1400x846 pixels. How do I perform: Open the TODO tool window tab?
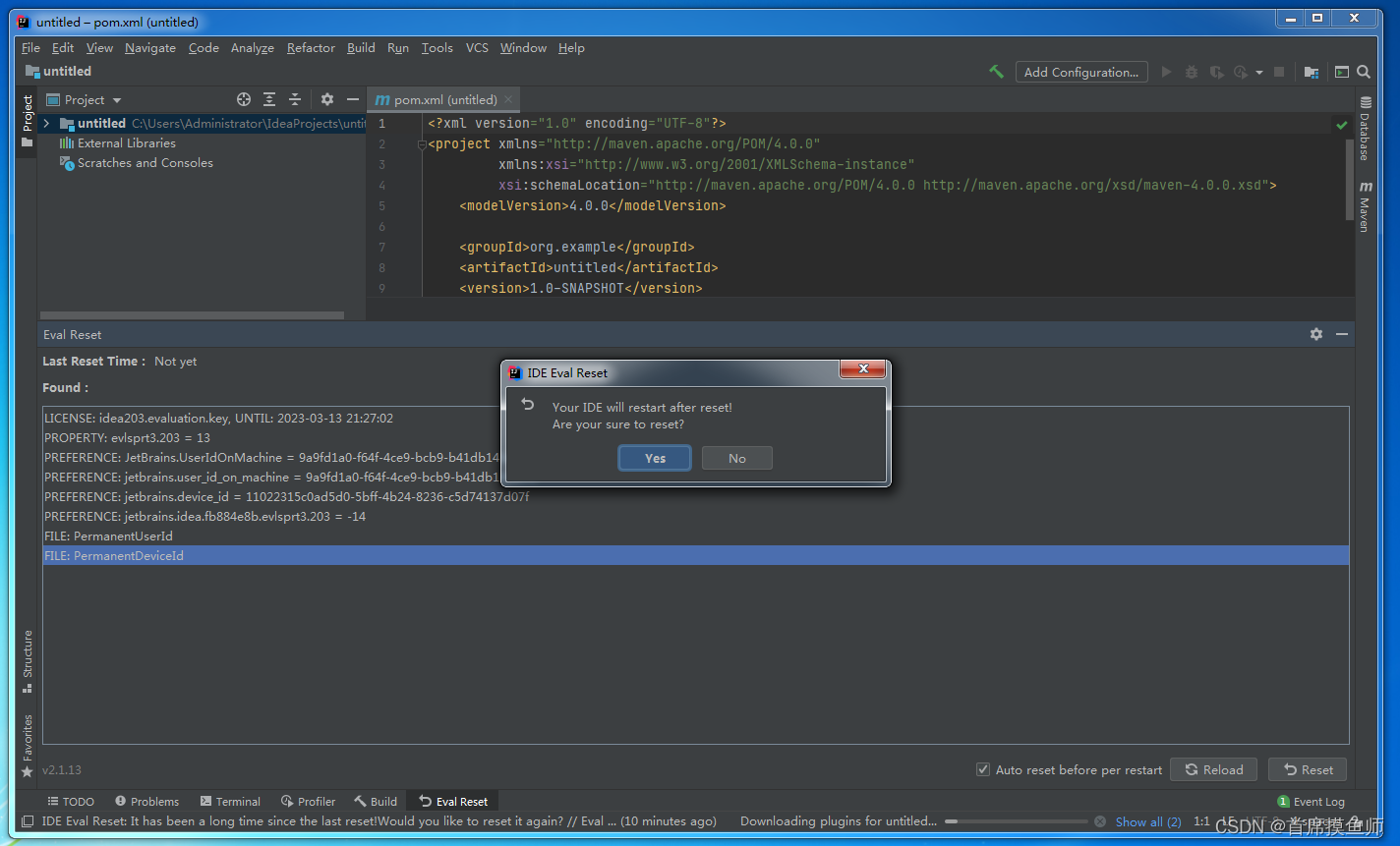tap(71, 801)
